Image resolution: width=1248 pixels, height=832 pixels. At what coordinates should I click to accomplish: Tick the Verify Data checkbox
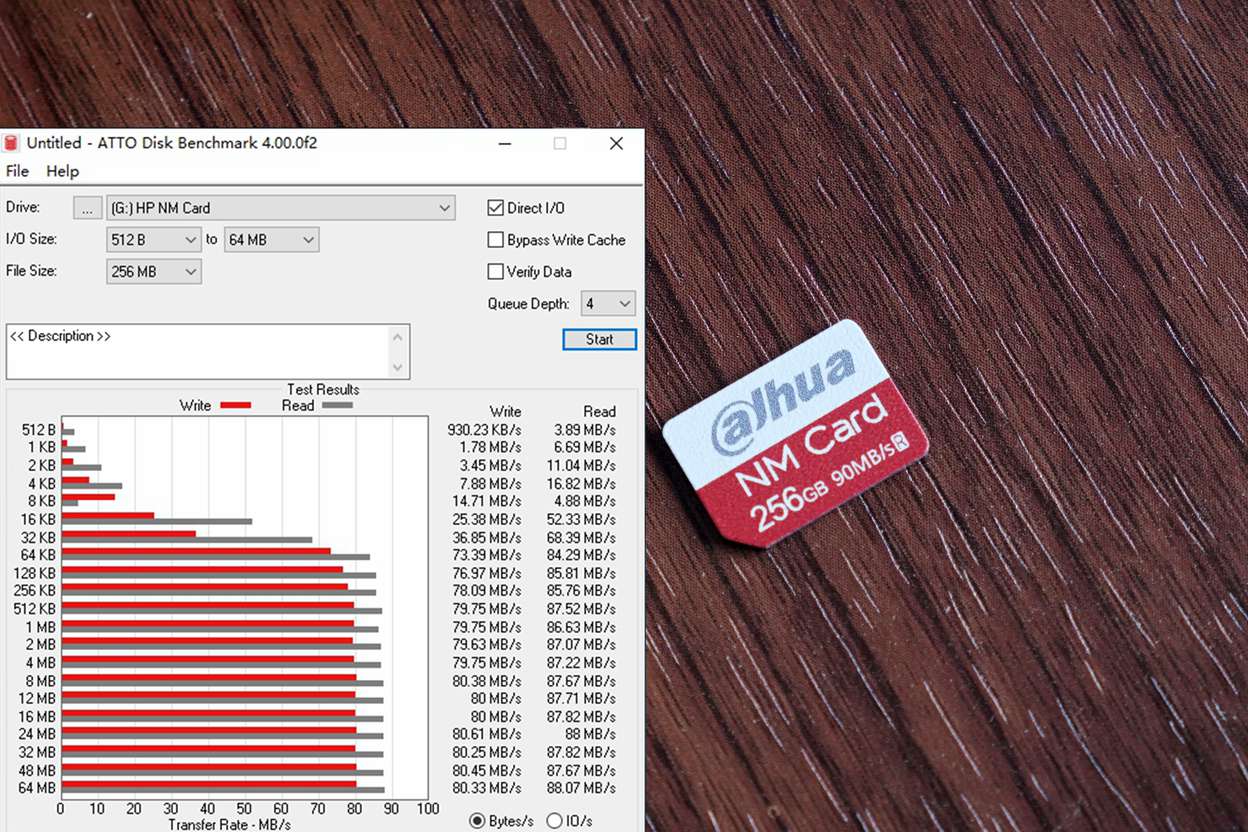(495, 271)
